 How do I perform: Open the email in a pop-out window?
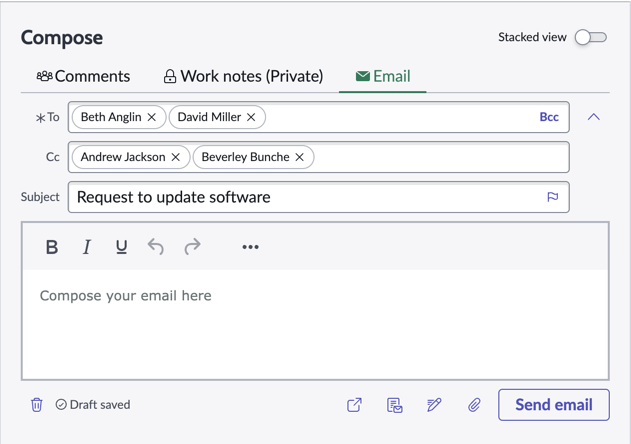point(355,405)
